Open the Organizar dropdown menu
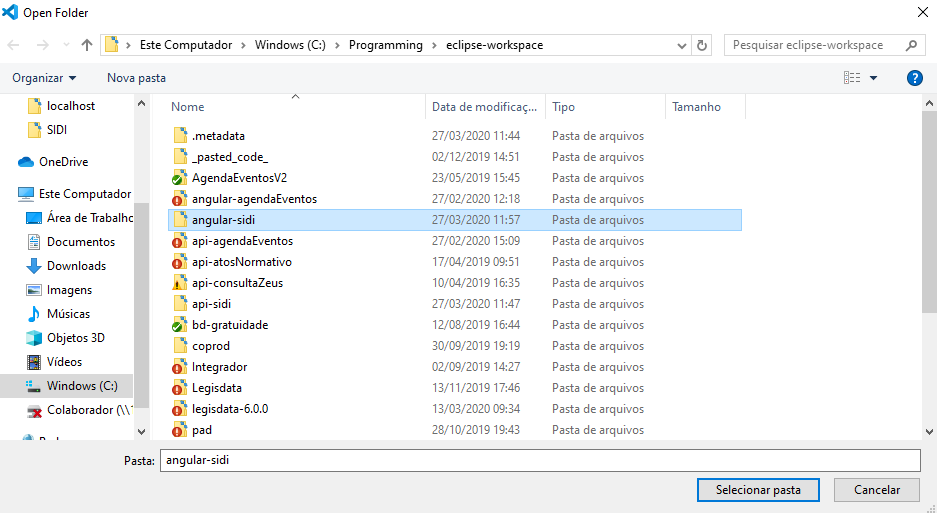 pos(44,78)
